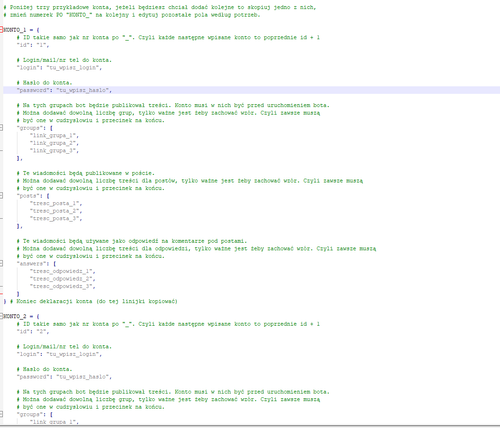Screen dimensions: 500x428
Task: Click the "tresc_posta_2" entry
Action: pyautogui.click(x=56, y=211)
